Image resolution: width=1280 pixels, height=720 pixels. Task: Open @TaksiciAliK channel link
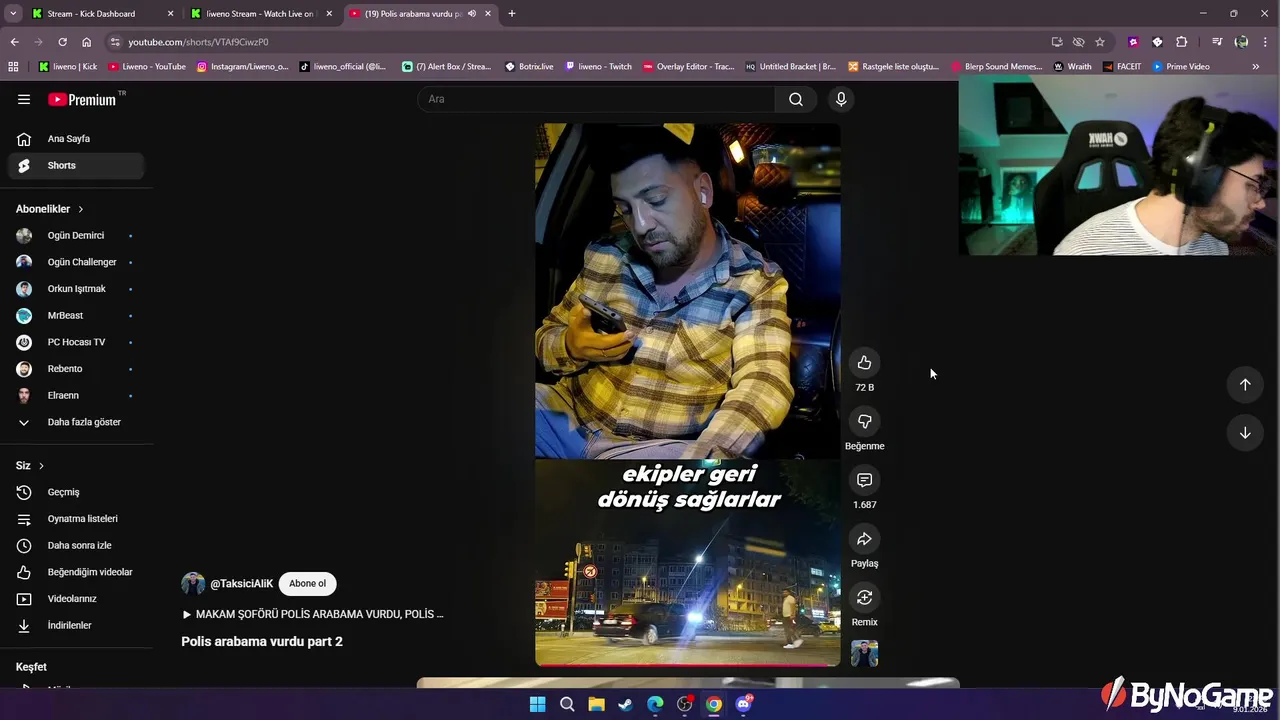[241, 584]
